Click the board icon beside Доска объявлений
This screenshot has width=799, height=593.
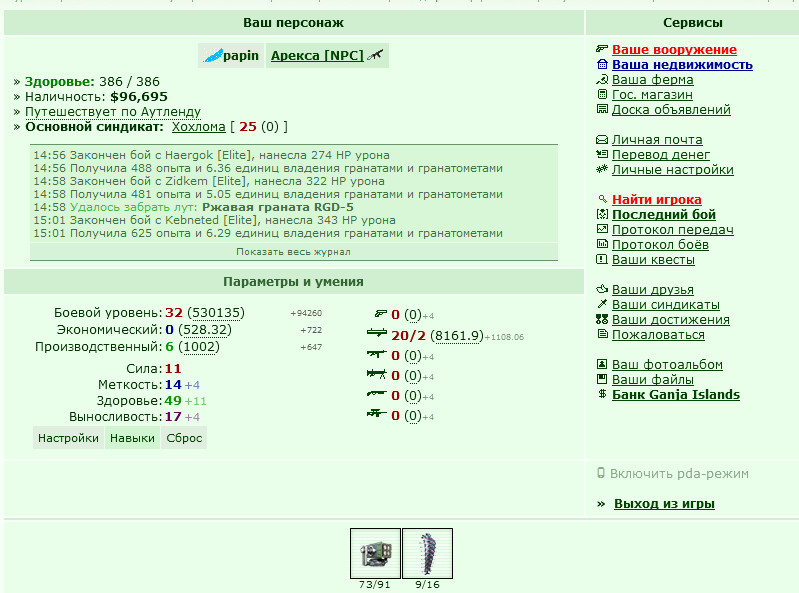pyautogui.click(x=602, y=110)
